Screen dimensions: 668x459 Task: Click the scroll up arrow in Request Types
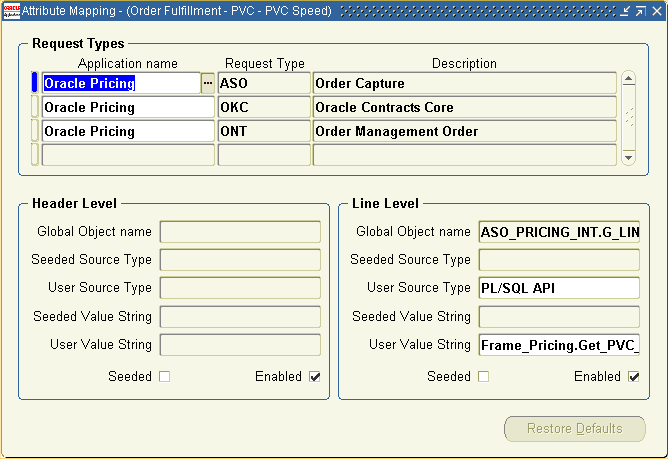coord(628,78)
